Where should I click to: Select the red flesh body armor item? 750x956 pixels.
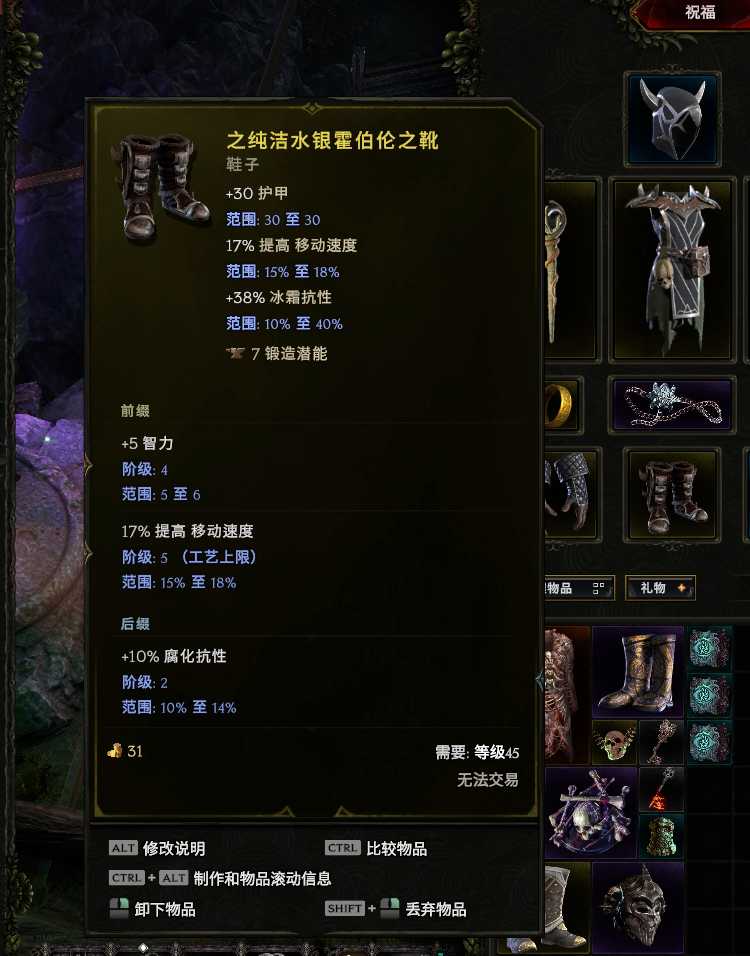pyautogui.click(x=568, y=695)
